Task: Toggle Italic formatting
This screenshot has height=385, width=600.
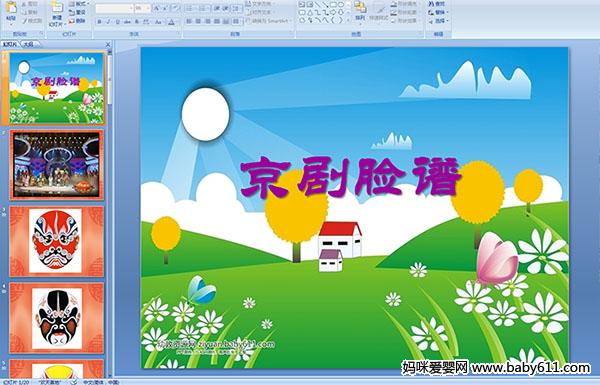Action: pyautogui.click(x=108, y=22)
